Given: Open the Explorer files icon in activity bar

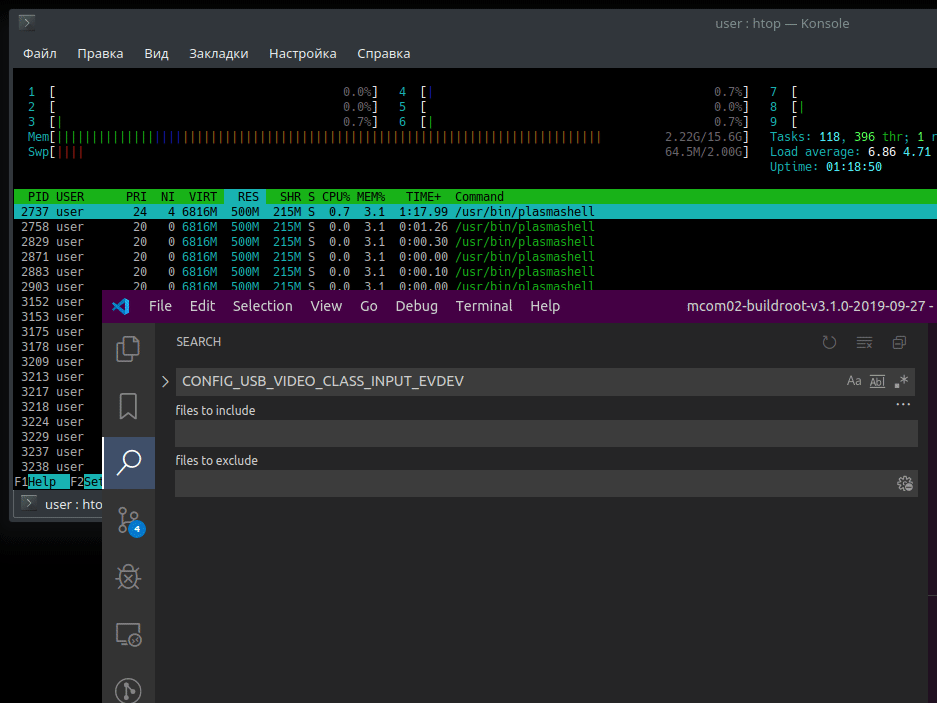Looking at the screenshot, I should click(x=128, y=349).
